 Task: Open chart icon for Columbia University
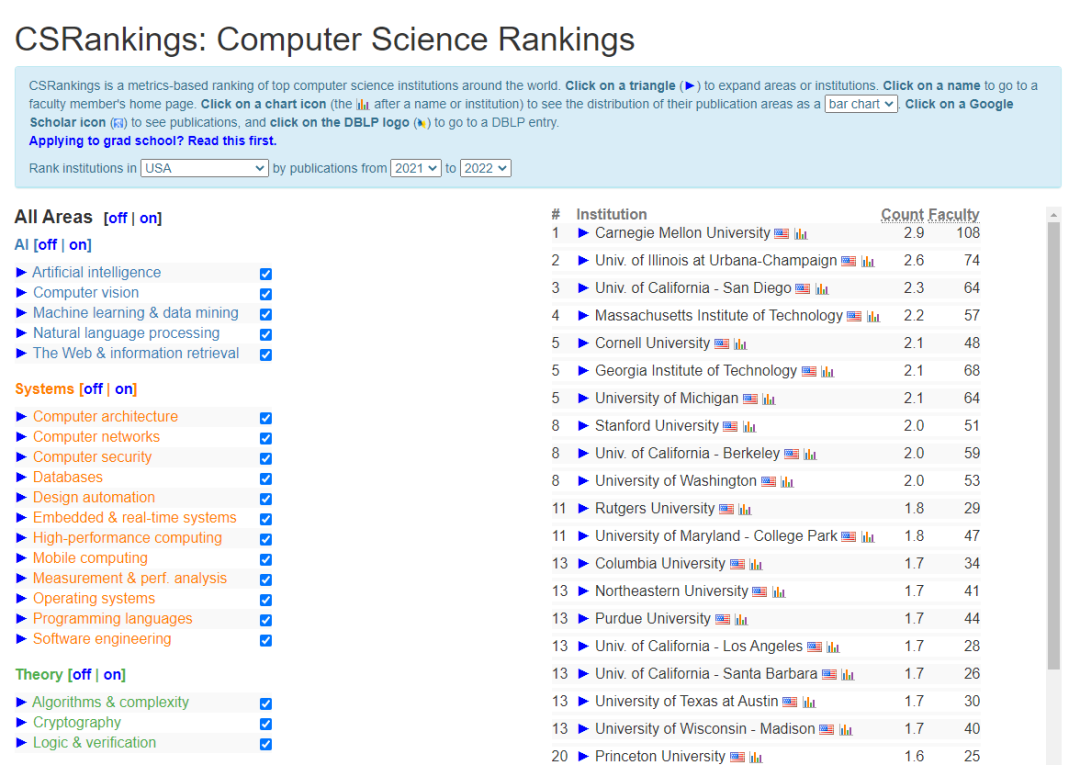point(756,565)
